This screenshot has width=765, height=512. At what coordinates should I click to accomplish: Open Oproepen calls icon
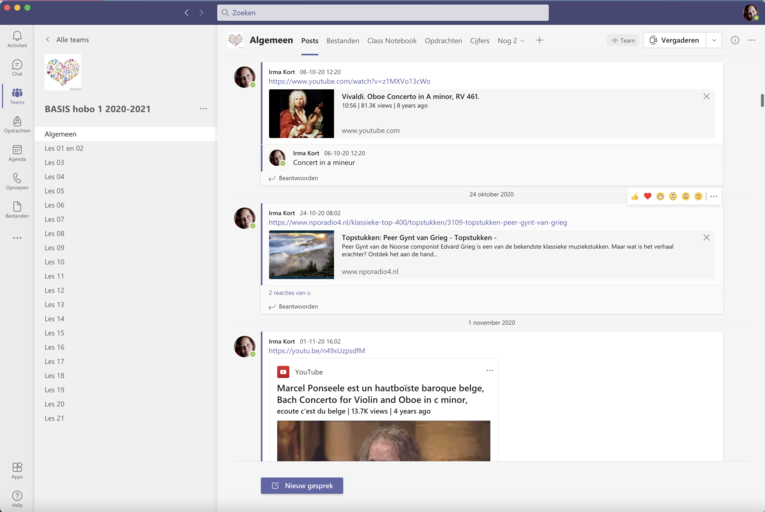coord(17,181)
